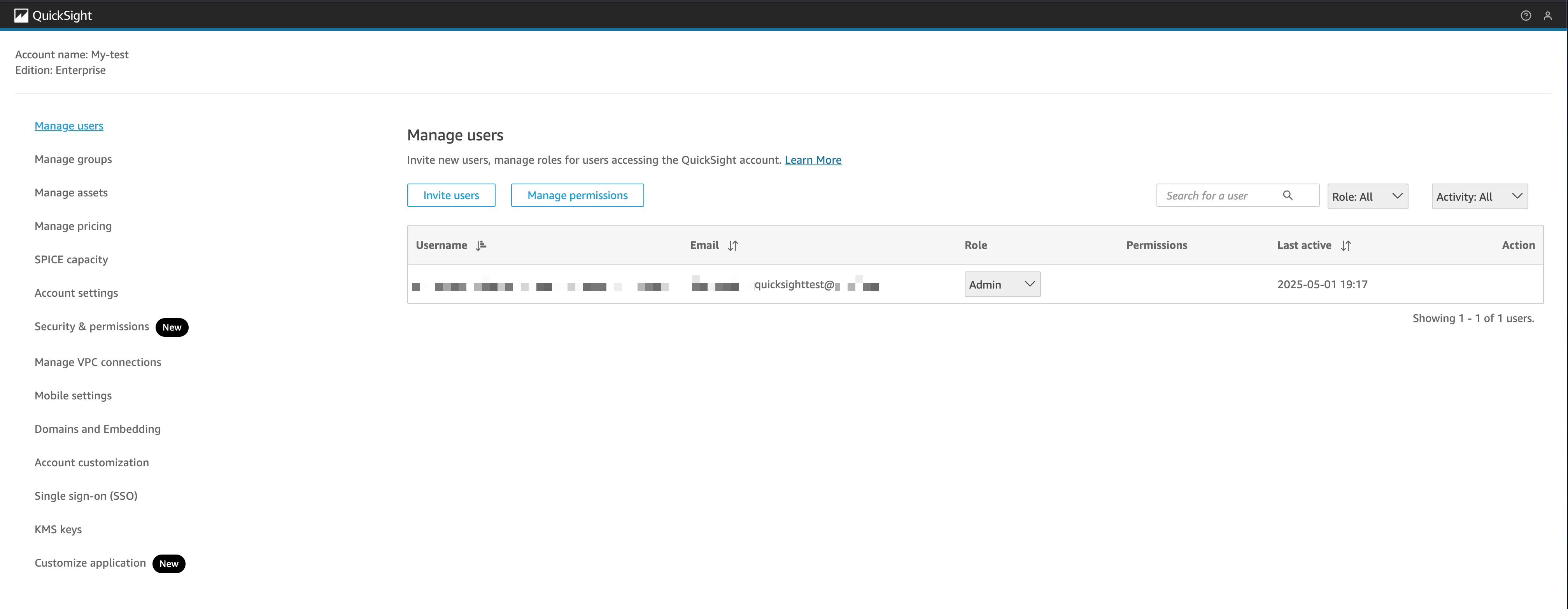Open Manage assets section
This screenshot has height=609, width=1568.
coord(71,192)
